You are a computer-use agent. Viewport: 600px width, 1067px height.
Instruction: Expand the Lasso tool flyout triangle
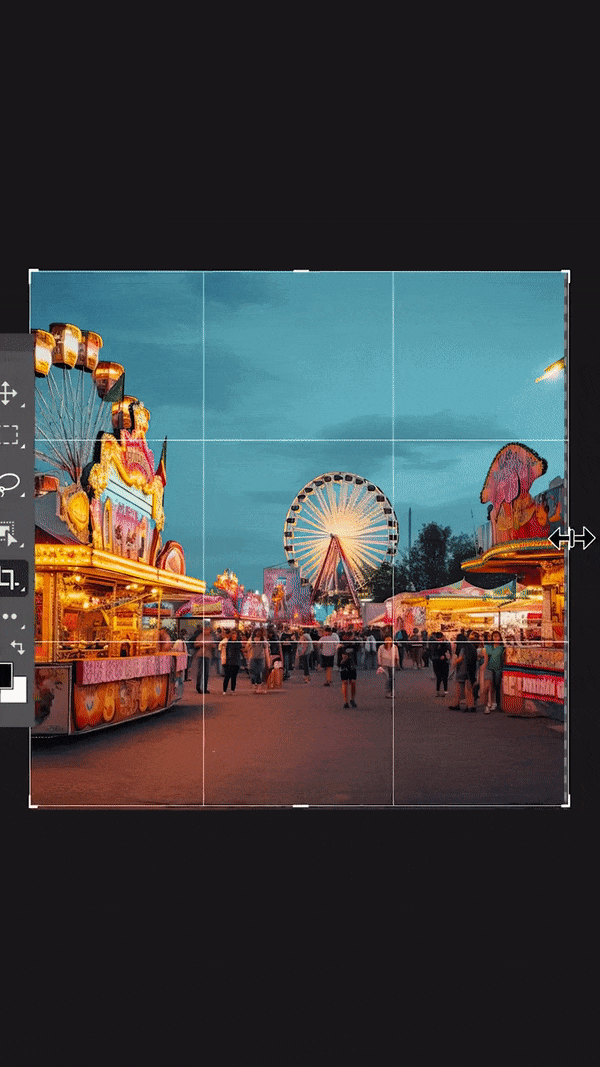click(x=22, y=495)
